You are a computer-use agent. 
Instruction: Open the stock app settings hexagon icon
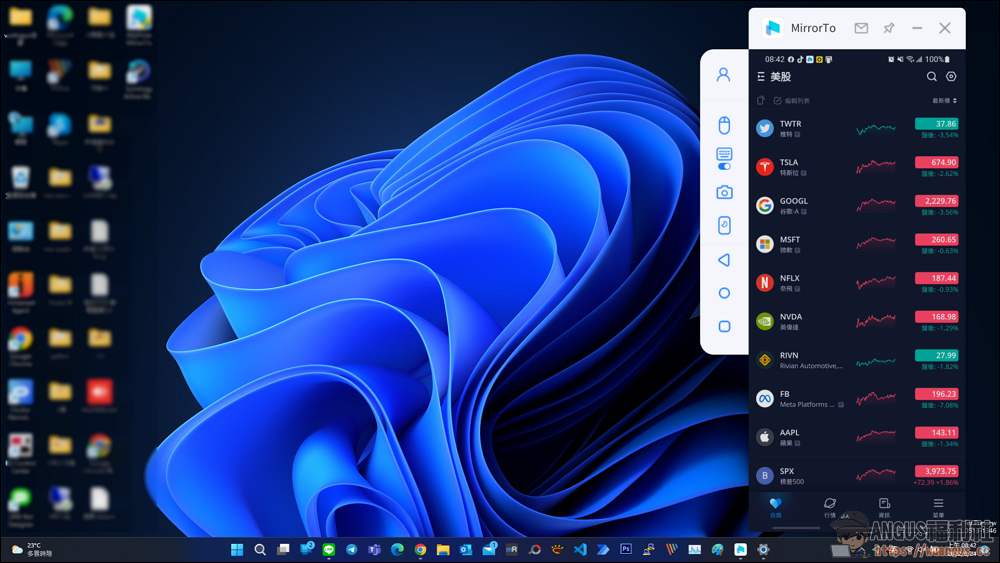click(951, 77)
